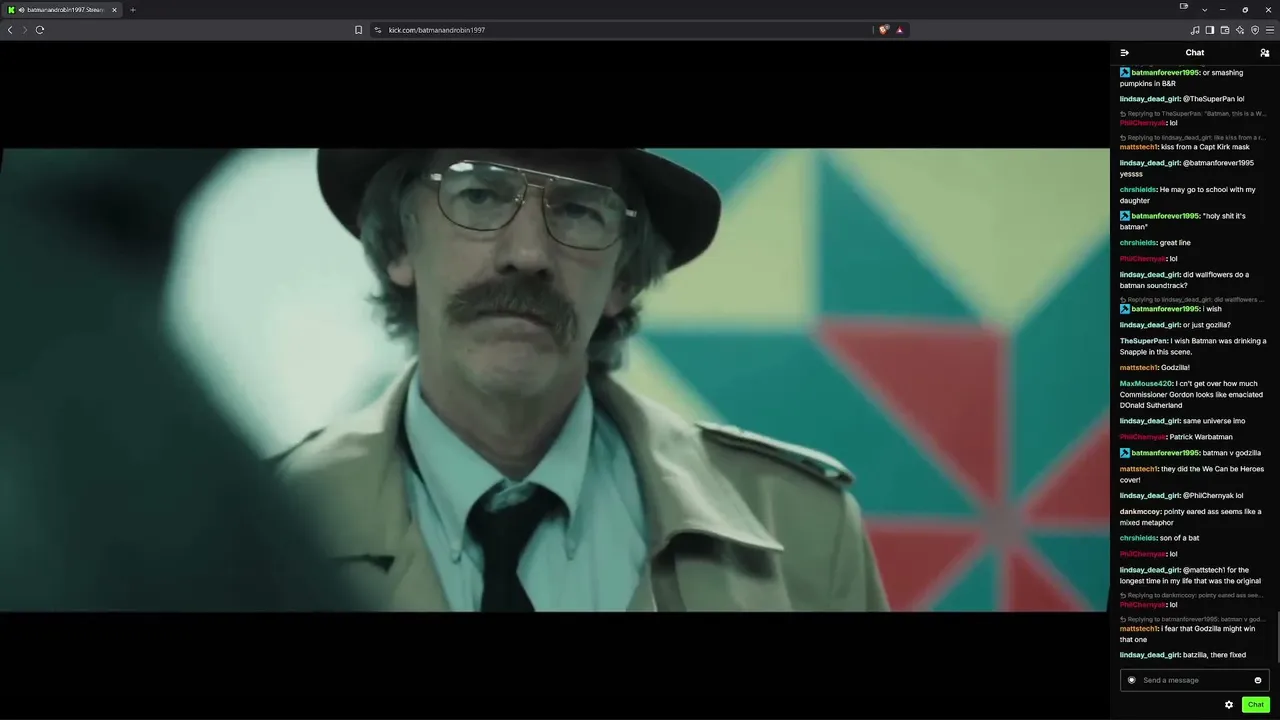
Task: Reload the Kick page
Action: point(40,30)
